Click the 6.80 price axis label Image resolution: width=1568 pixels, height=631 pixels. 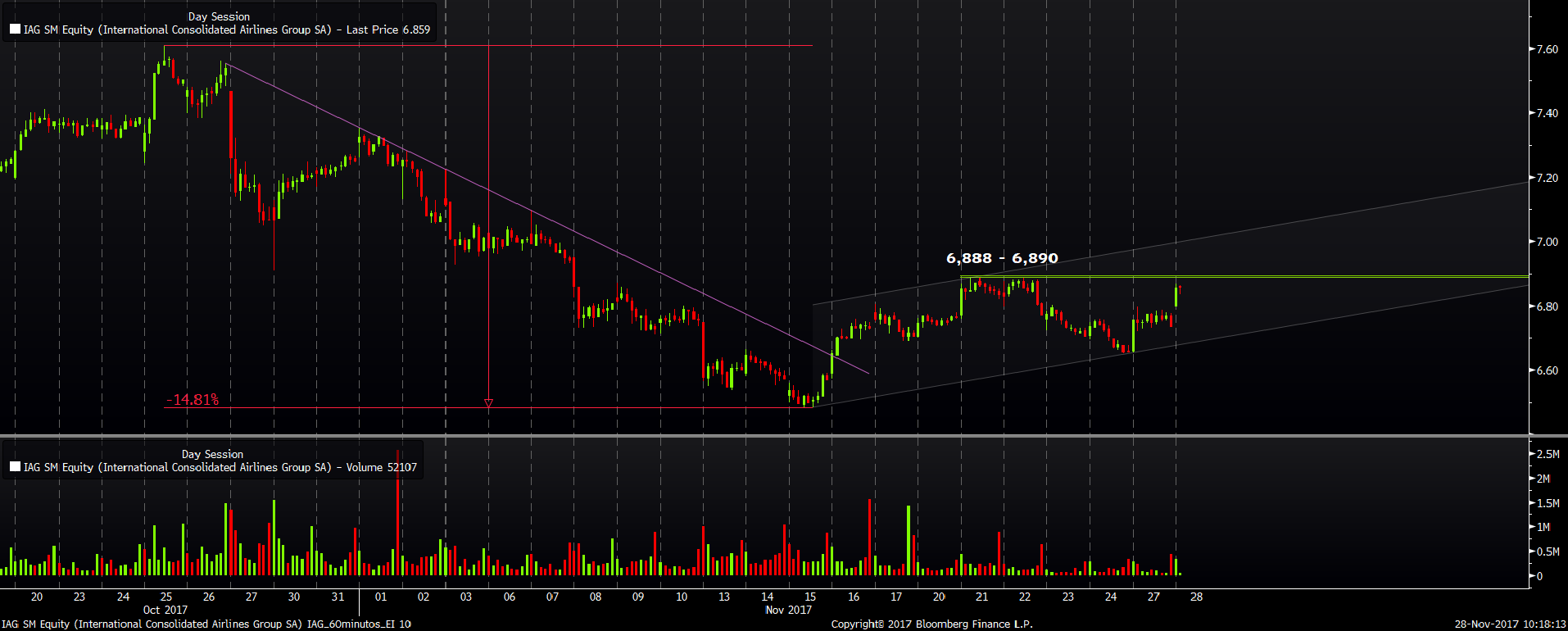1548,306
